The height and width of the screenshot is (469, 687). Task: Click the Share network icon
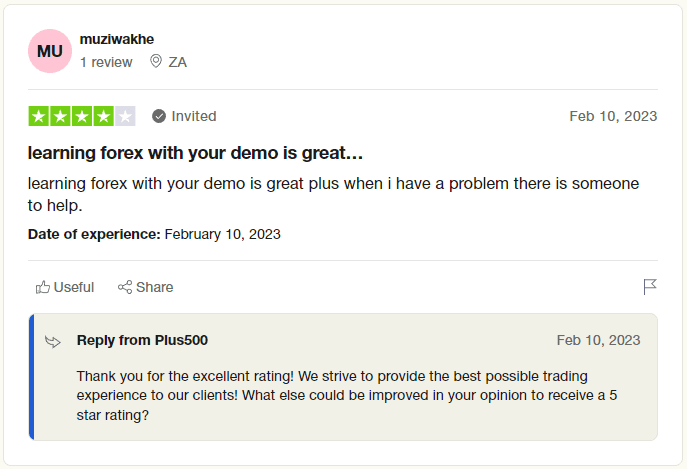click(x=125, y=287)
